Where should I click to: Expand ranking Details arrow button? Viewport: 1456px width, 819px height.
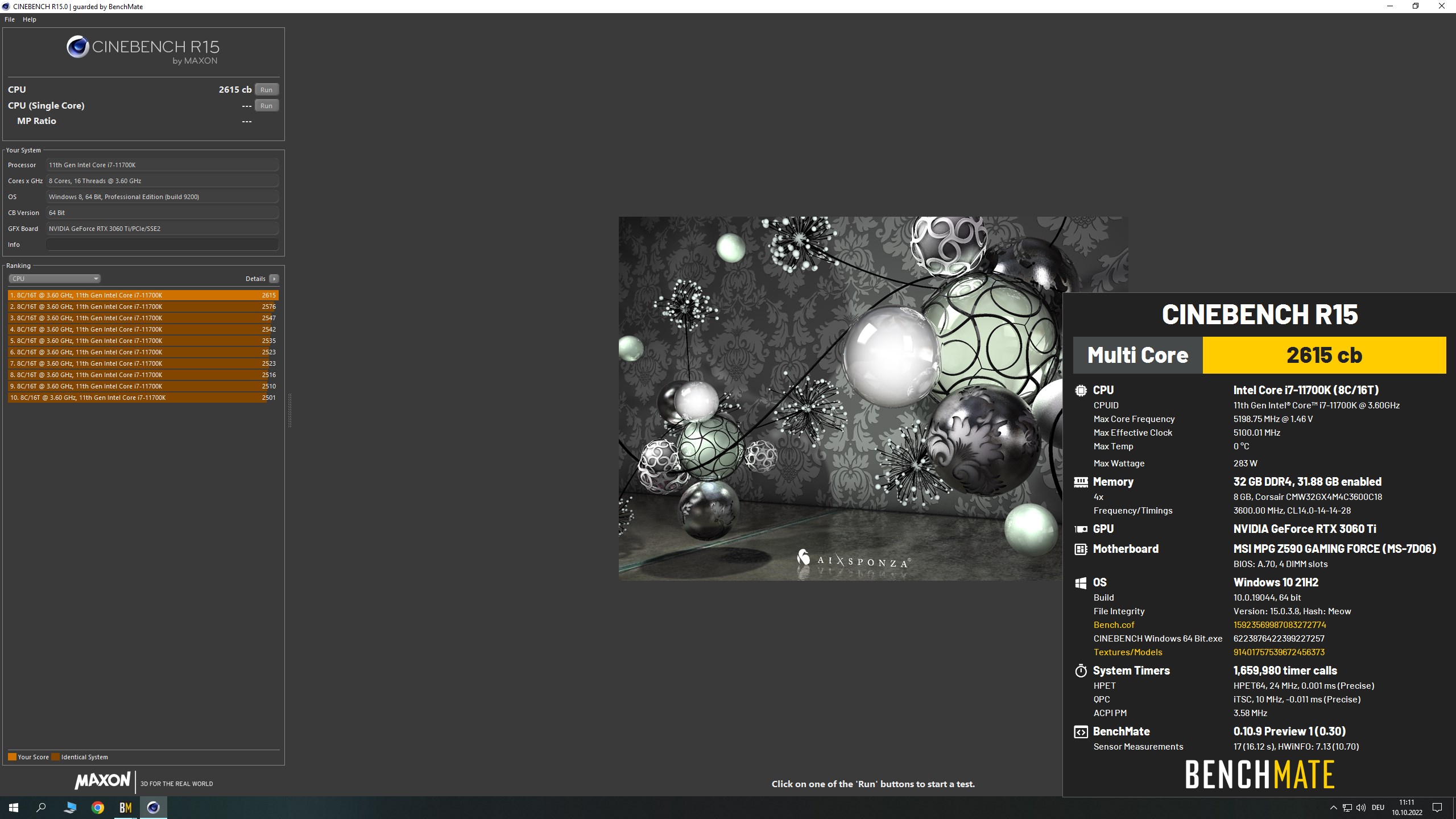(x=274, y=279)
